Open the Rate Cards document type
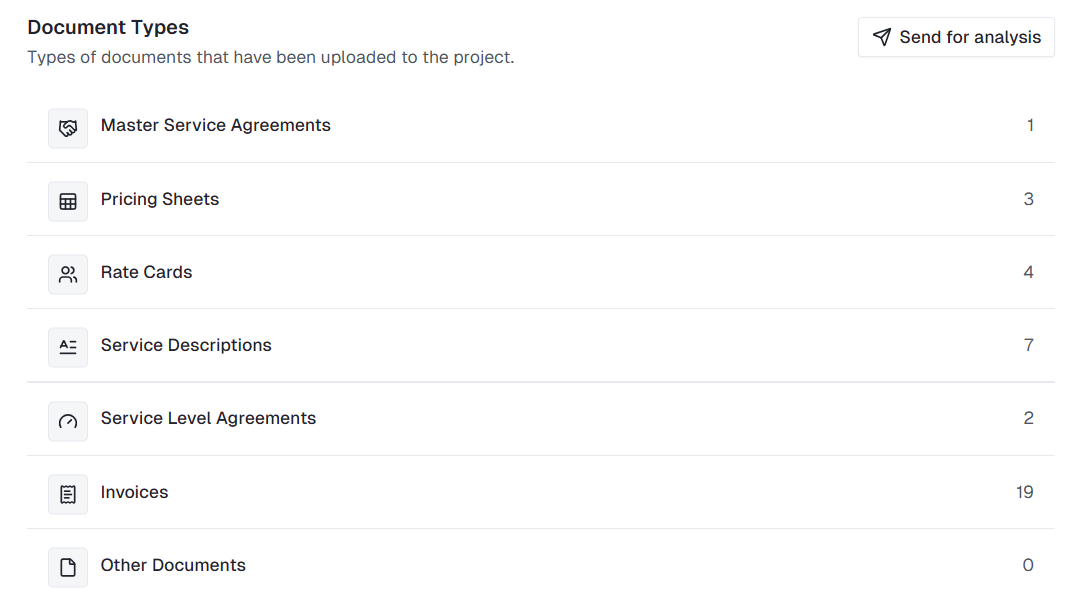 146,272
